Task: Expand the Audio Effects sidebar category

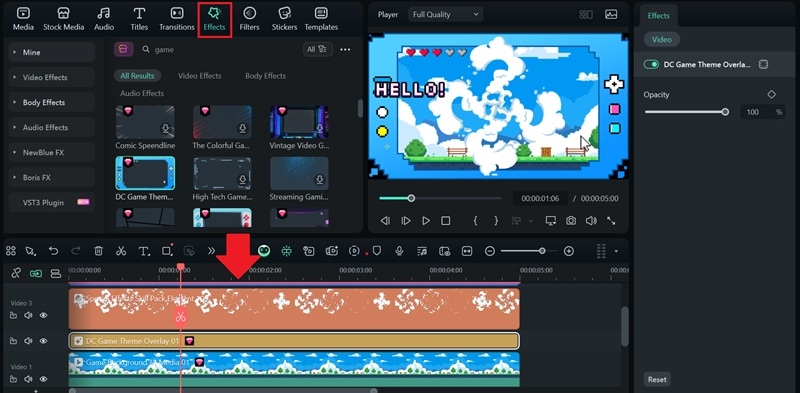Action: [52, 127]
